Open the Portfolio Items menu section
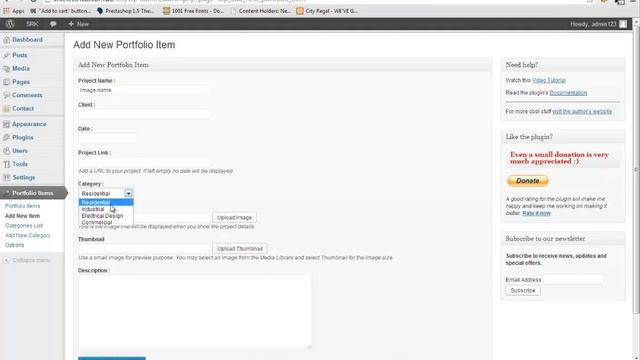The image size is (640, 360). click(x=33, y=193)
